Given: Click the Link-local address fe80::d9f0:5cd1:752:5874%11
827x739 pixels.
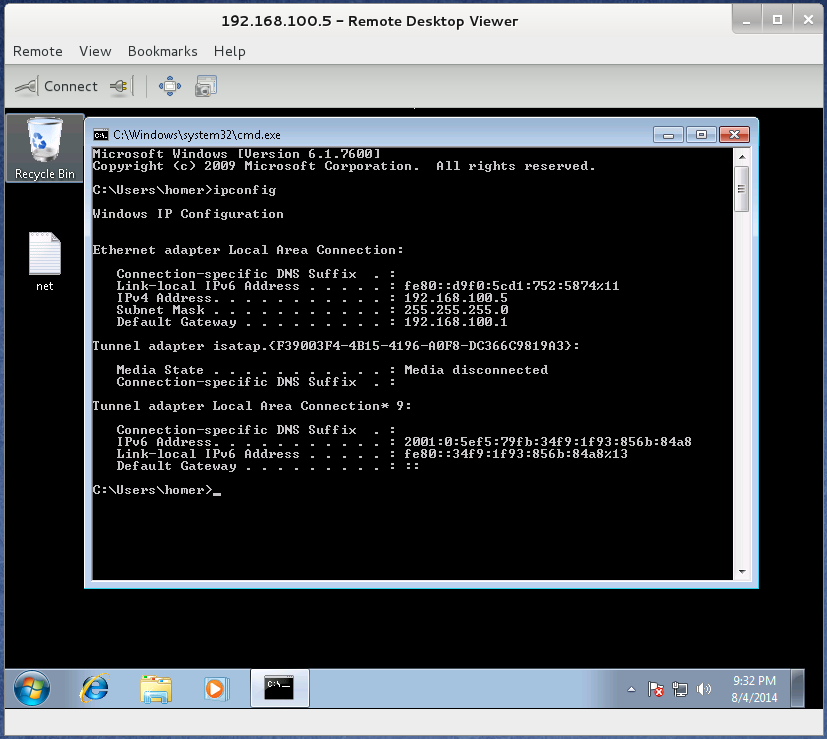Looking at the screenshot, I should [512, 286].
